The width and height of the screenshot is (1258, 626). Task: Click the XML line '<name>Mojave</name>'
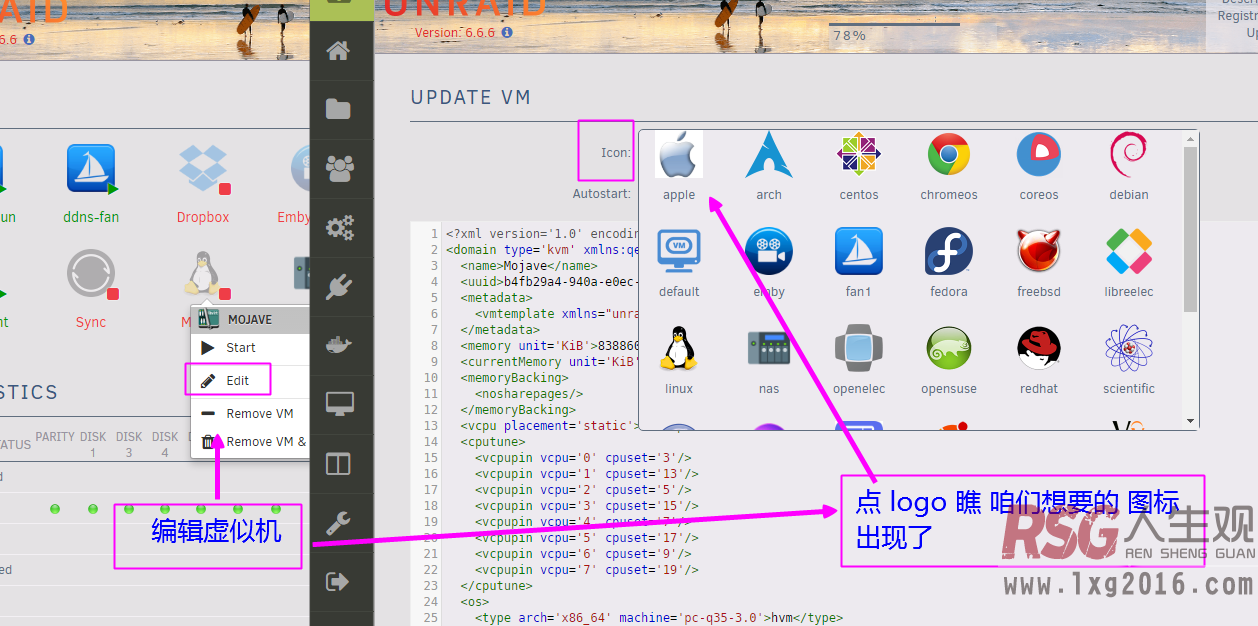[529, 266]
